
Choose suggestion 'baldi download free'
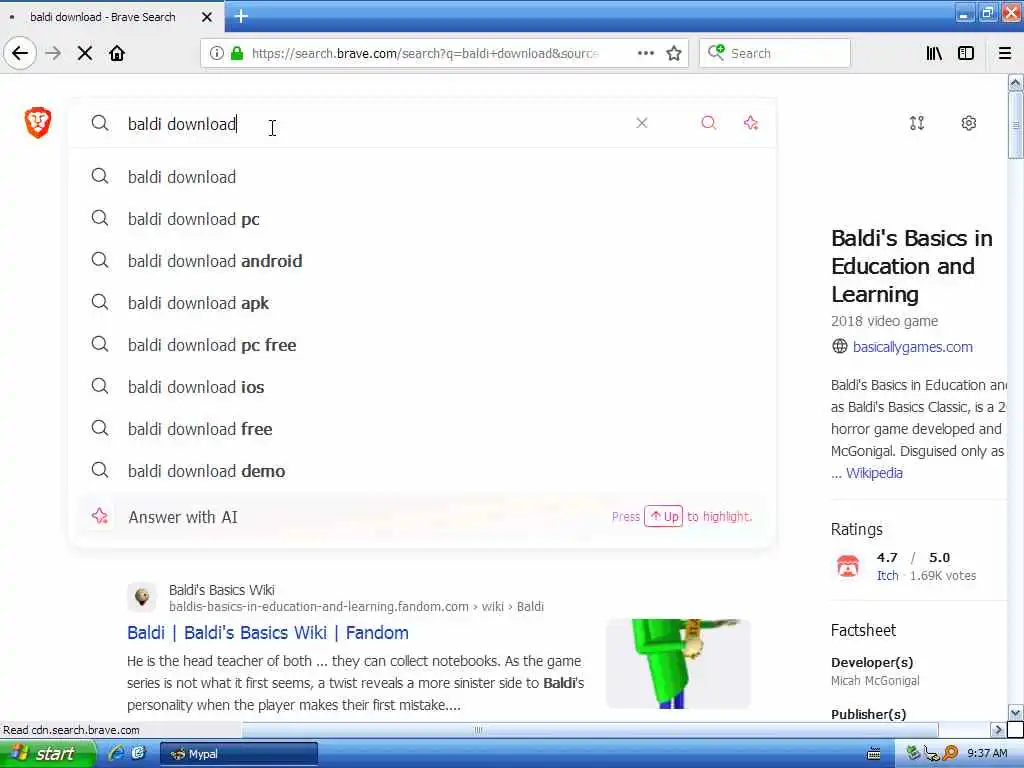pos(423,429)
